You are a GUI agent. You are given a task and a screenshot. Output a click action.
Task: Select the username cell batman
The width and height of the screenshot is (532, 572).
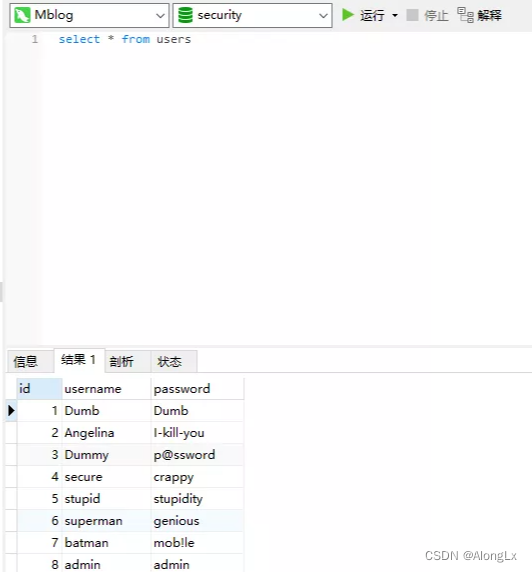106,542
